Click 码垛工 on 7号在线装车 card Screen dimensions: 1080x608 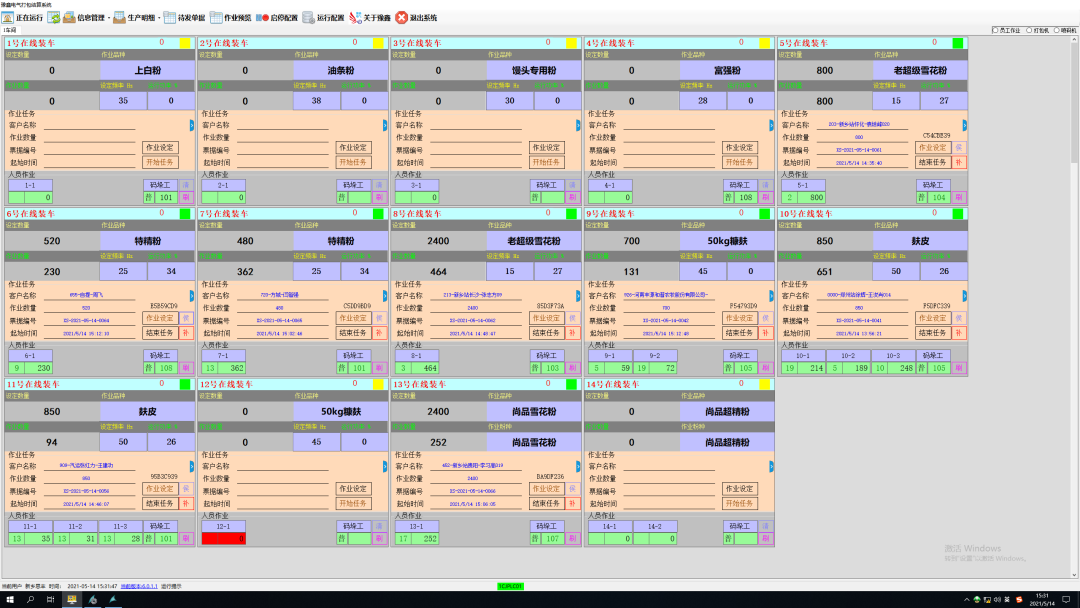click(x=353, y=355)
